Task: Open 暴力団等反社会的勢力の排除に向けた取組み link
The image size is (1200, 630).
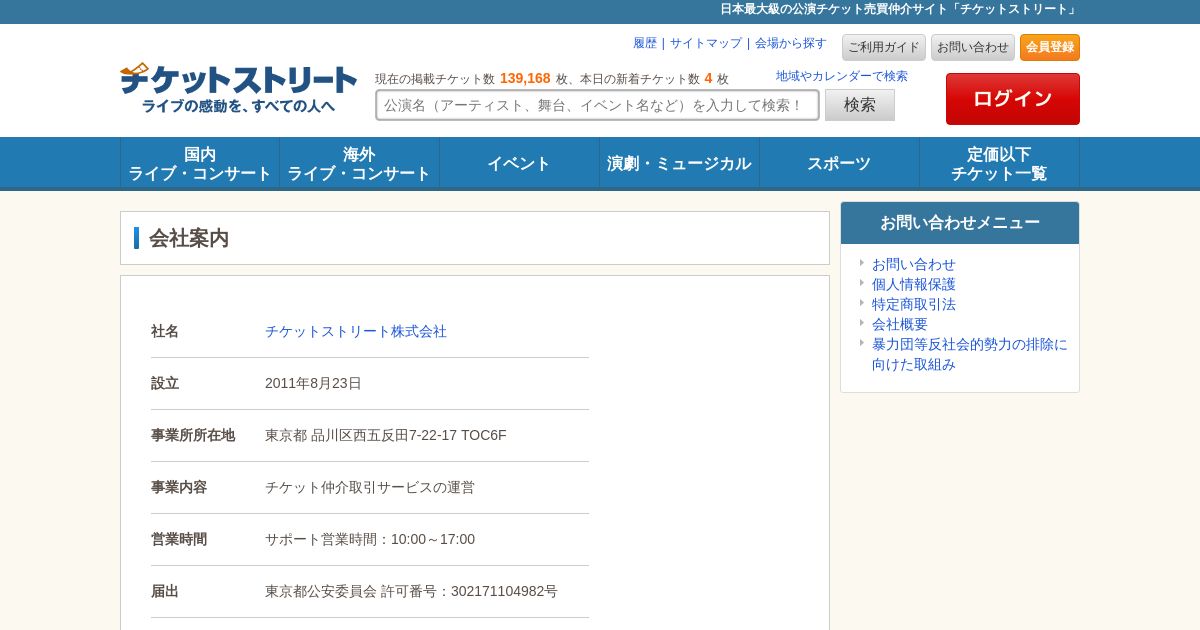Action: point(970,354)
